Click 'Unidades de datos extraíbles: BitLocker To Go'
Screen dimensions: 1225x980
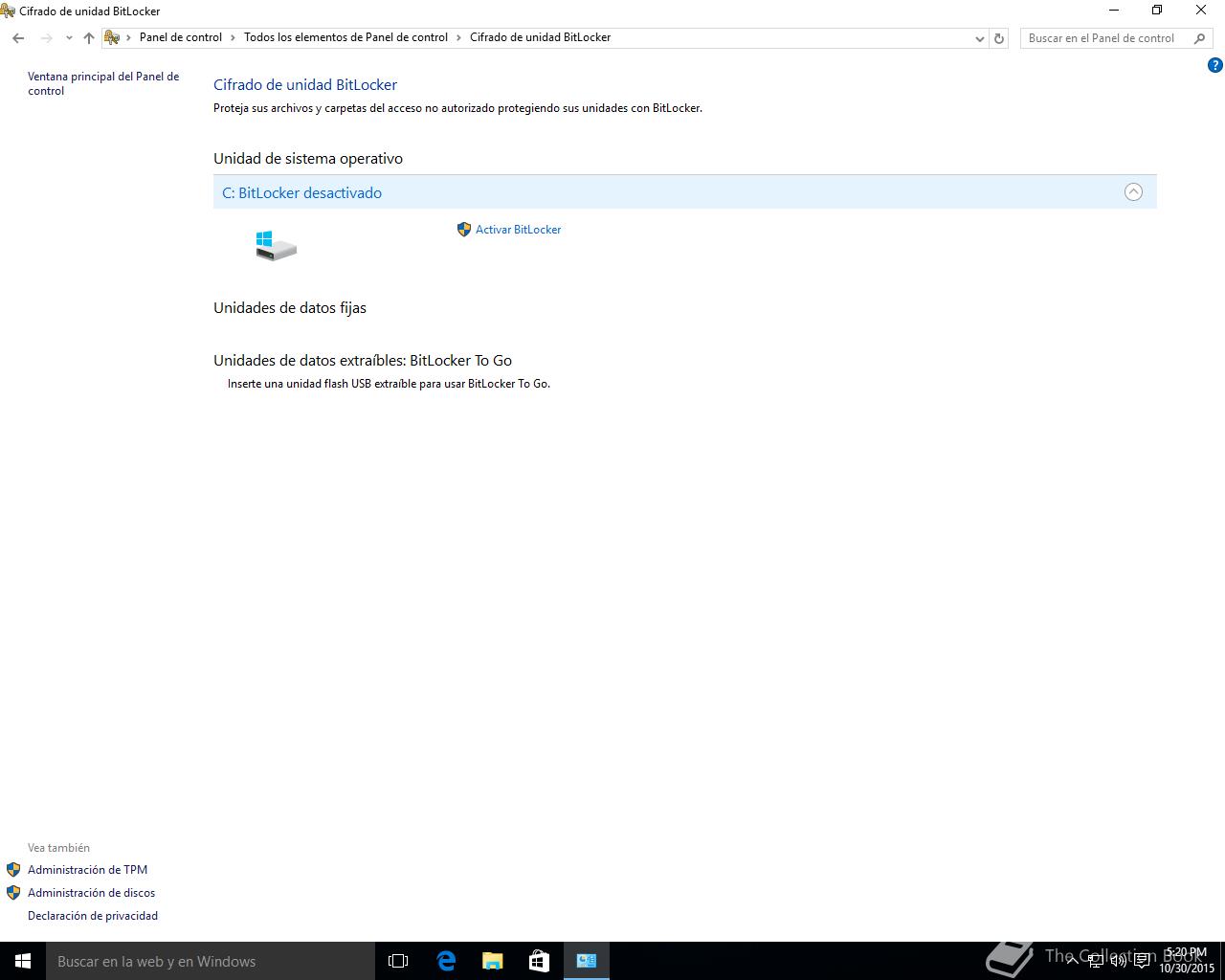[363, 361]
